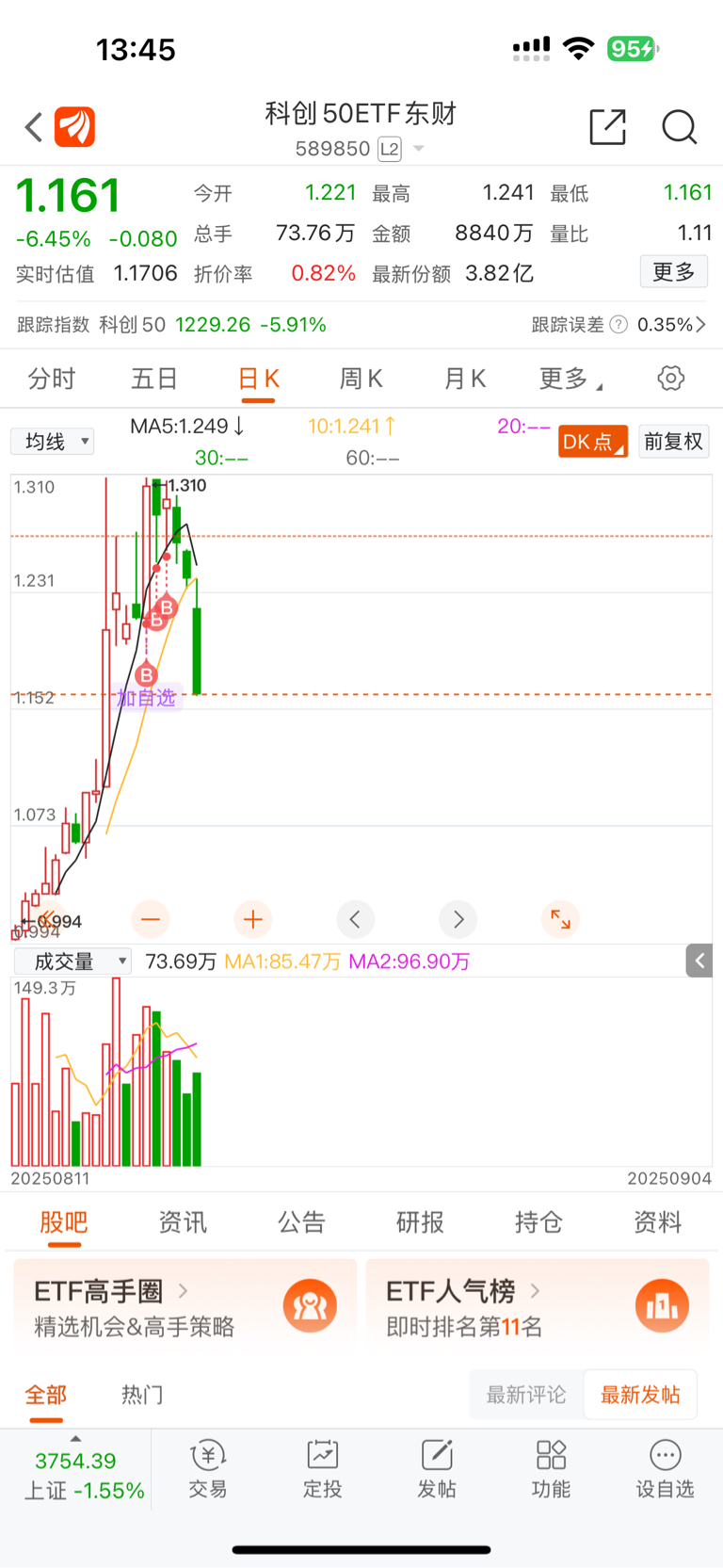723x1568 pixels.
Task: Open 定投 scheduled investment icon
Action: click(x=323, y=1469)
